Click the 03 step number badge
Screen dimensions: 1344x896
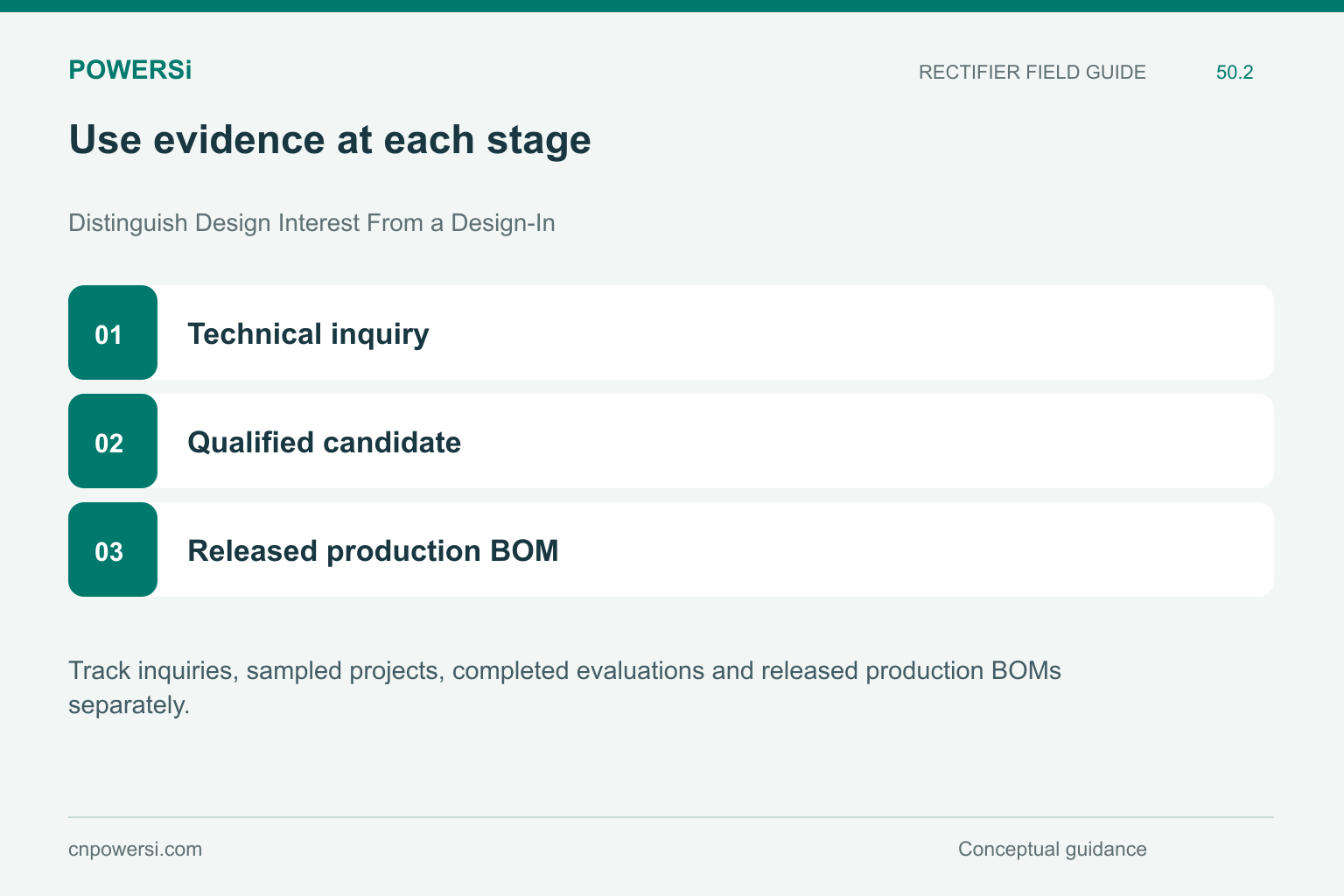point(113,549)
